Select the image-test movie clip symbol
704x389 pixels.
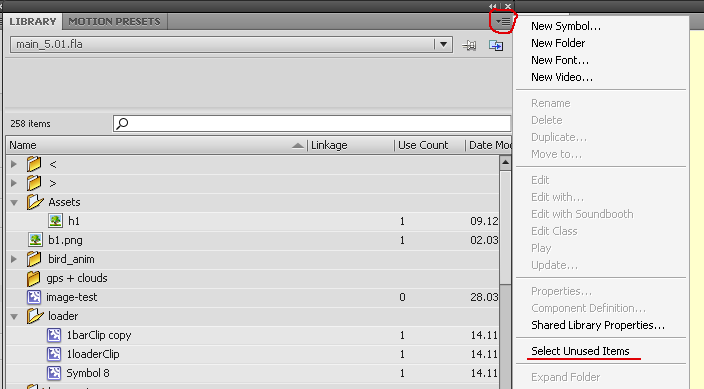coord(71,297)
